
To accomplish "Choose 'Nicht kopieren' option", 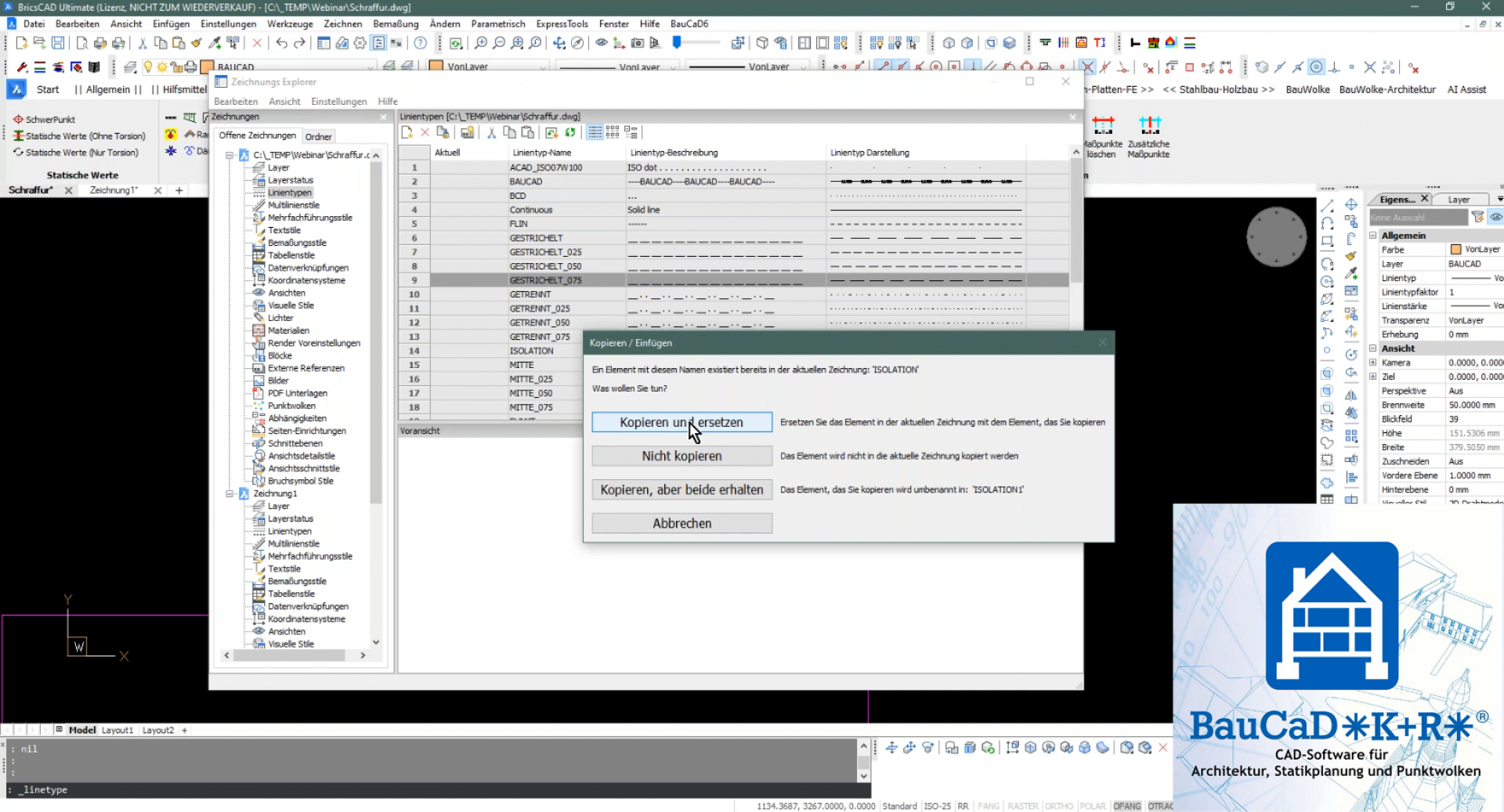I will pos(681,456).
